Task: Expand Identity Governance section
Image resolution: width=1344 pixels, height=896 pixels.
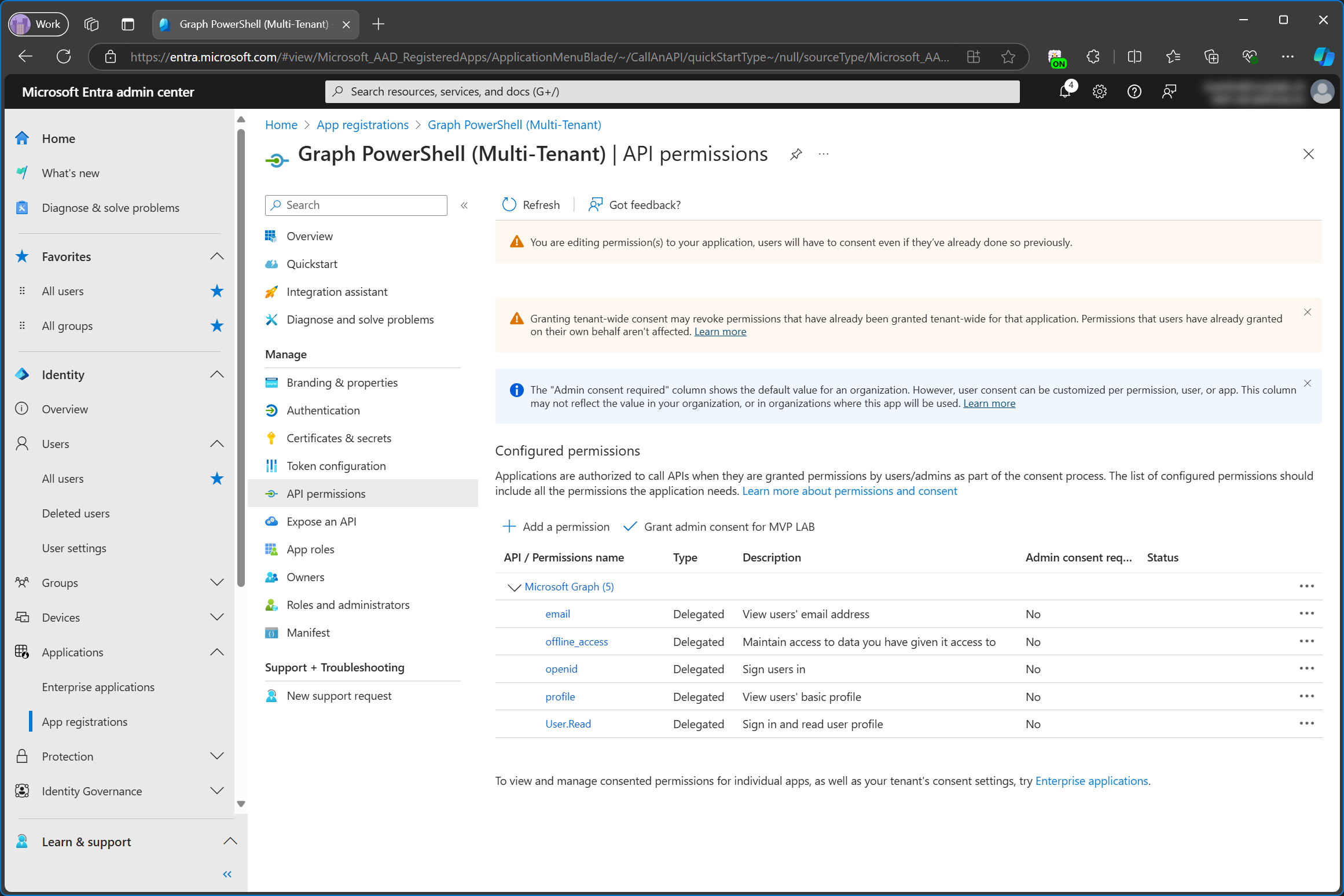Action: (217, 791)
